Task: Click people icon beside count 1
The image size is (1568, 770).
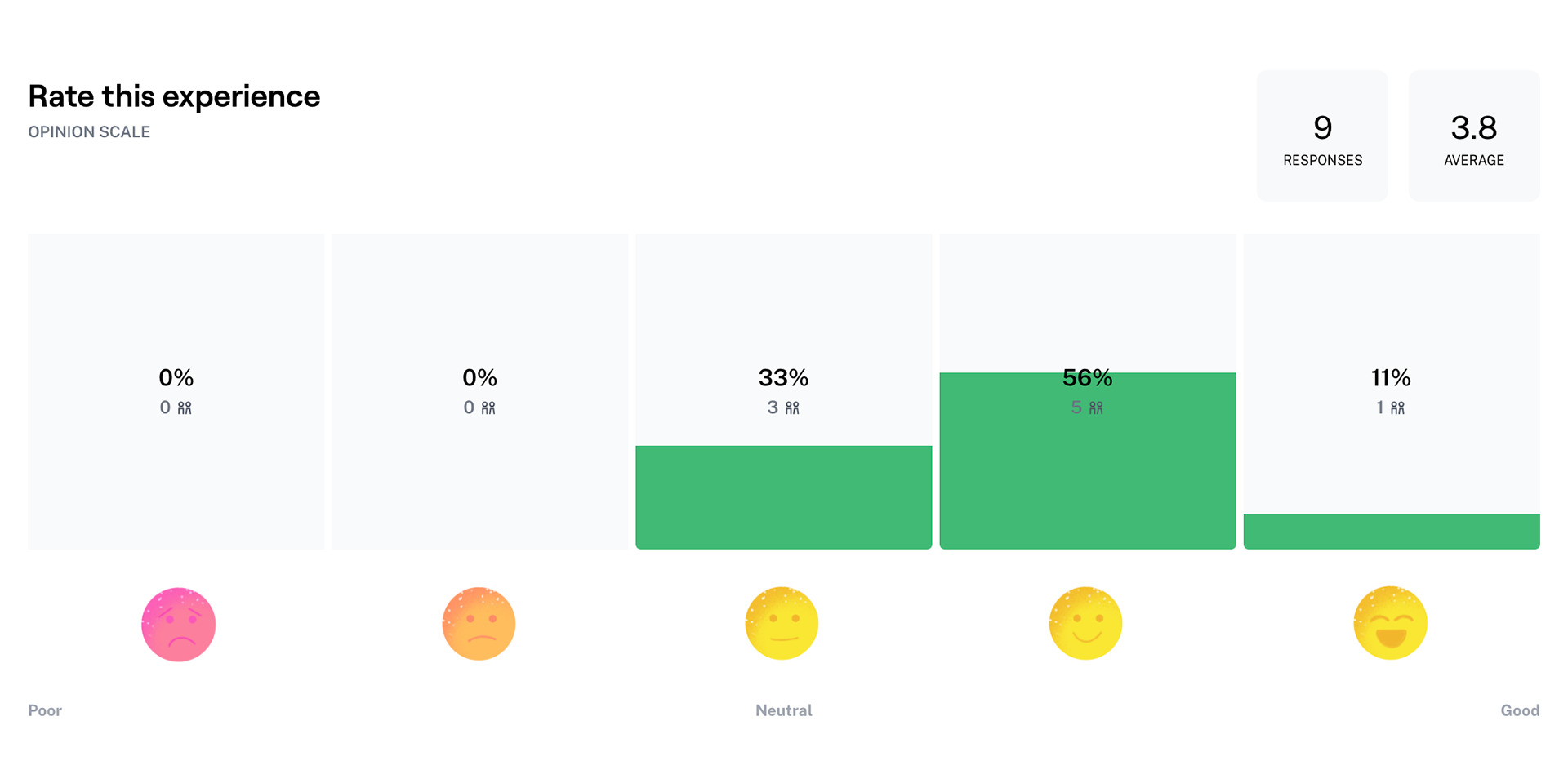Action: click(x=1398, y=407)
